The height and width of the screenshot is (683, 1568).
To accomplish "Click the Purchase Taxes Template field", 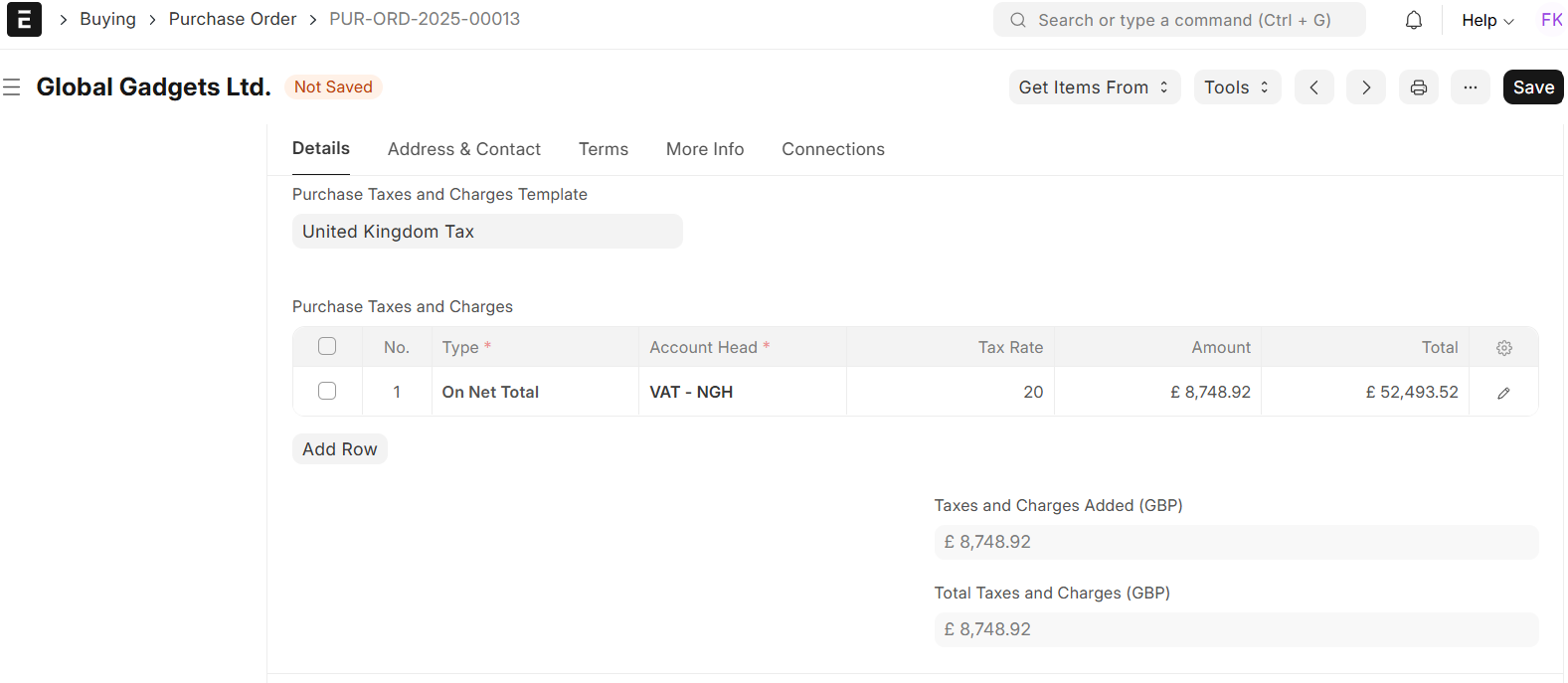I will pos(487,232).
